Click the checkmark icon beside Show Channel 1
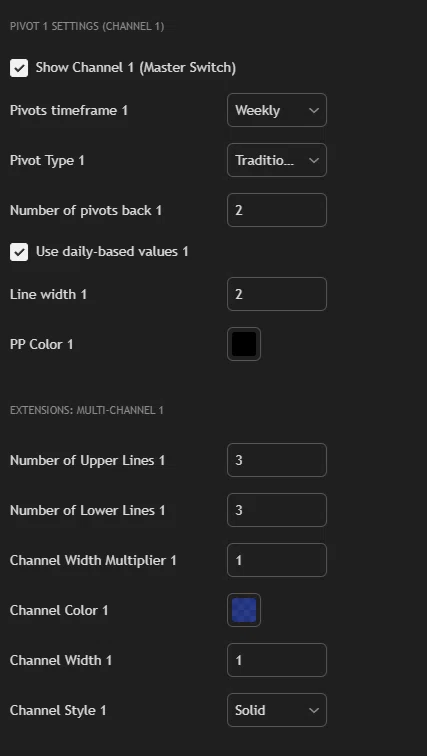The height and width of the screenshot is (756, 427). coord(19,68)
